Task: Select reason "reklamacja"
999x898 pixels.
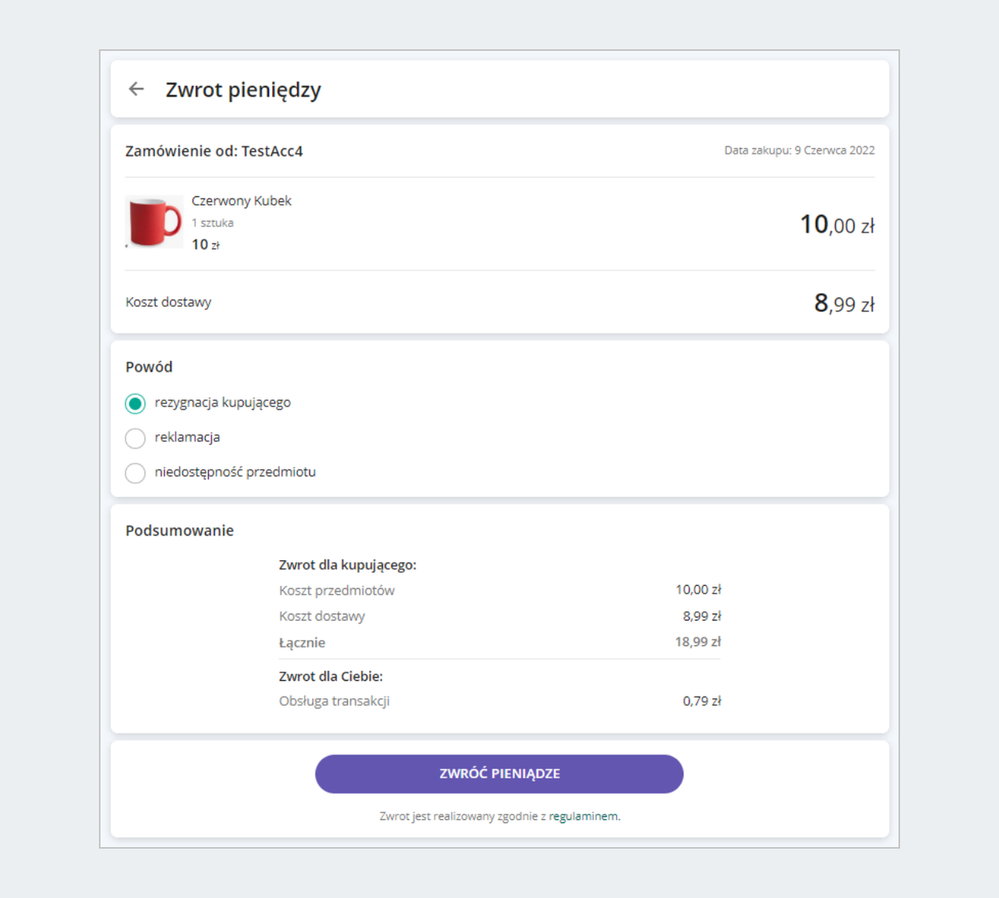Action: pyautogui.click(x=135, y=438)
